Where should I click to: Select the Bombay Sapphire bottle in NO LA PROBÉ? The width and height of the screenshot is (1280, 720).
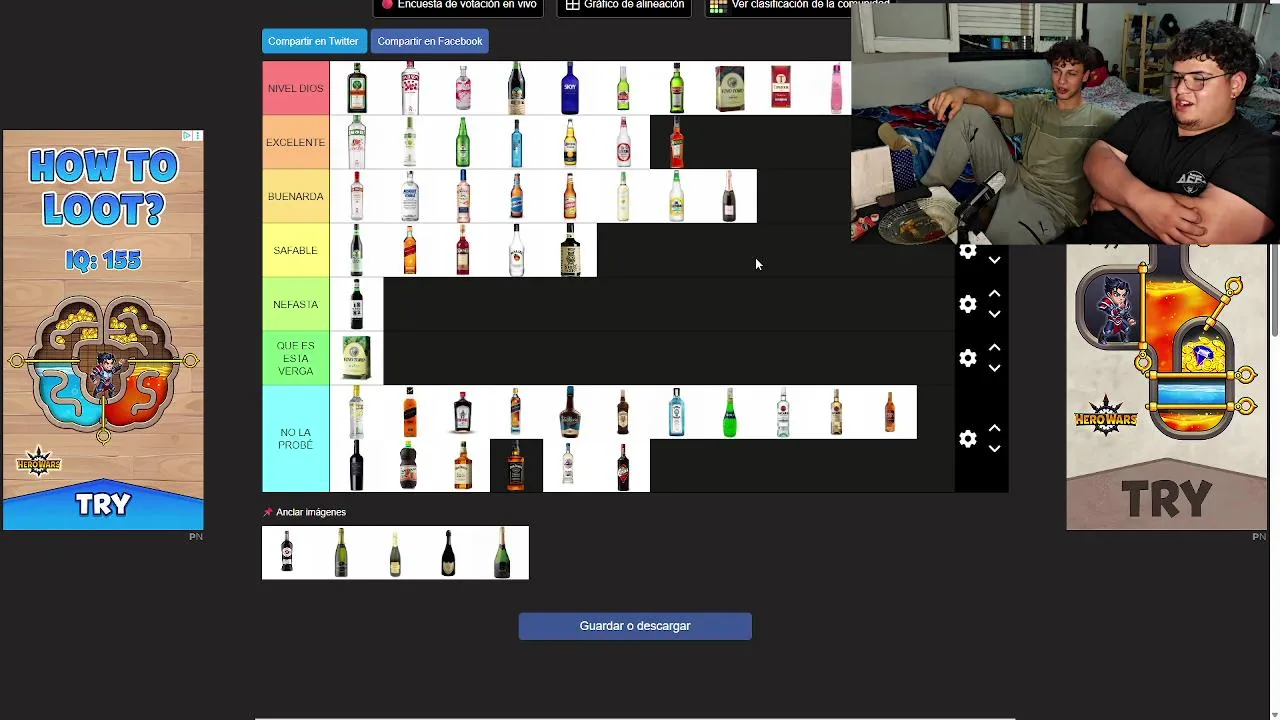(x=676, y=412)
